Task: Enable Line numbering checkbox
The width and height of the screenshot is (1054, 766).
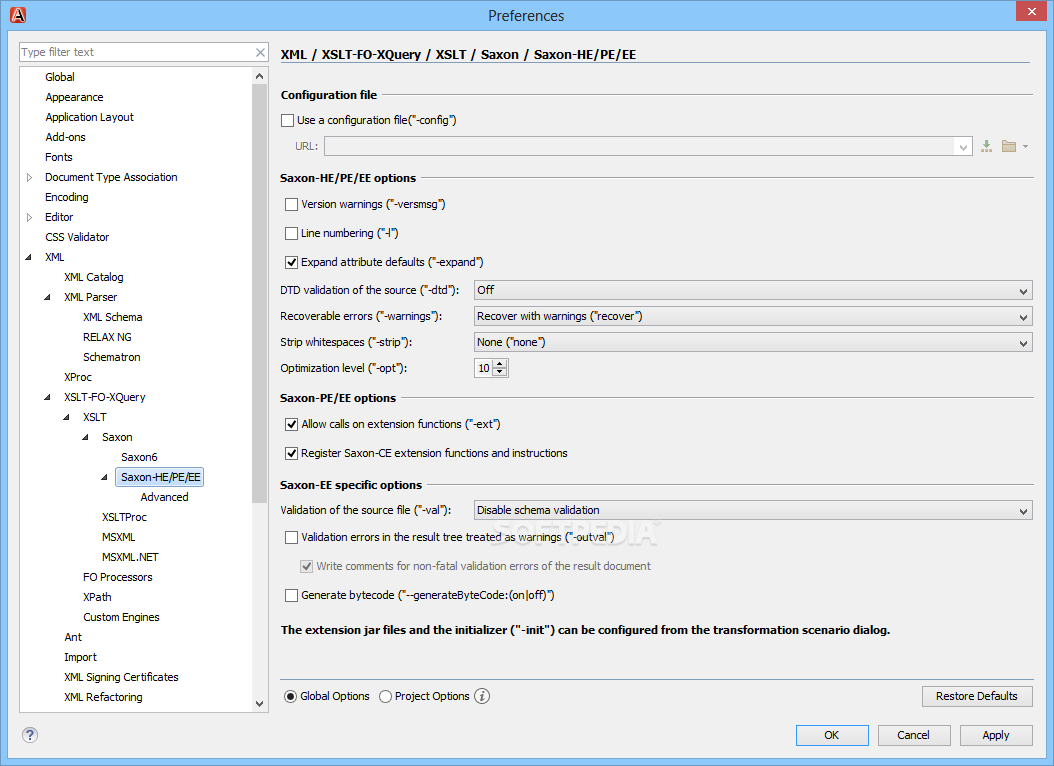Action: pos(291,233)
